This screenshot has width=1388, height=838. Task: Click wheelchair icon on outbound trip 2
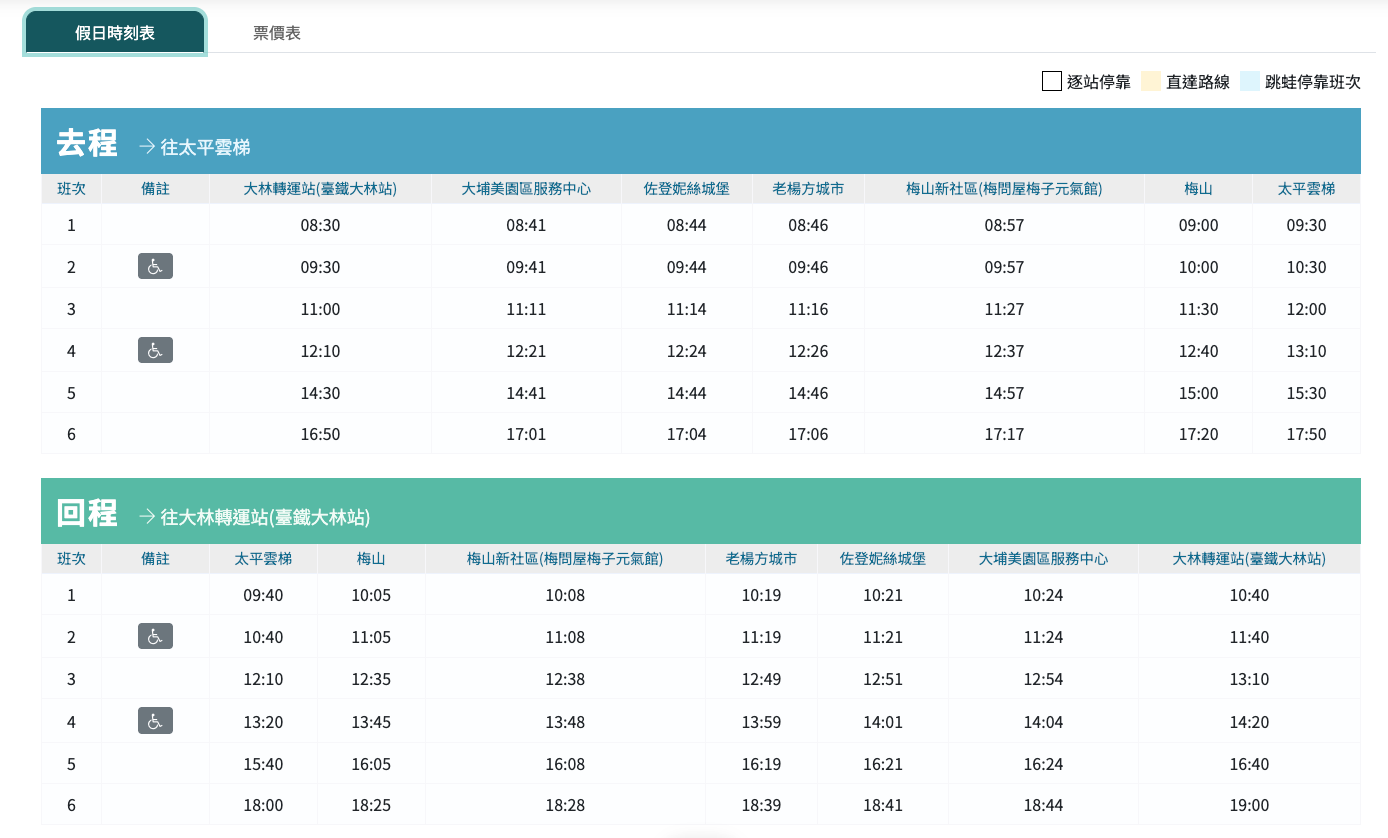click(155, 266)
